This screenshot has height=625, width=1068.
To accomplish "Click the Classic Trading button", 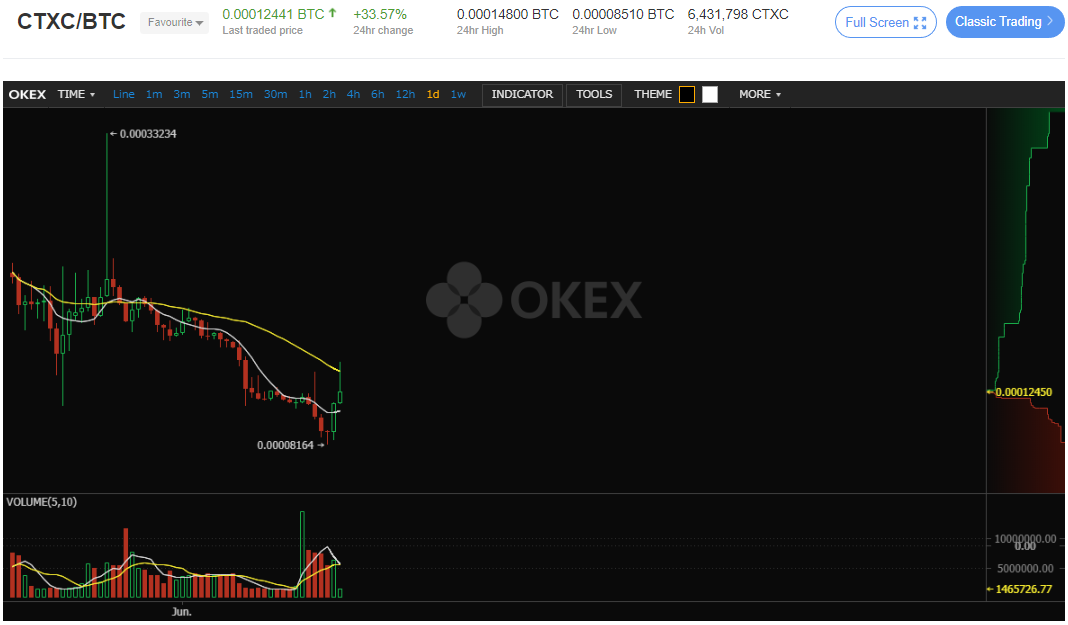I will pyautogui.click(x=1005, y=22).
